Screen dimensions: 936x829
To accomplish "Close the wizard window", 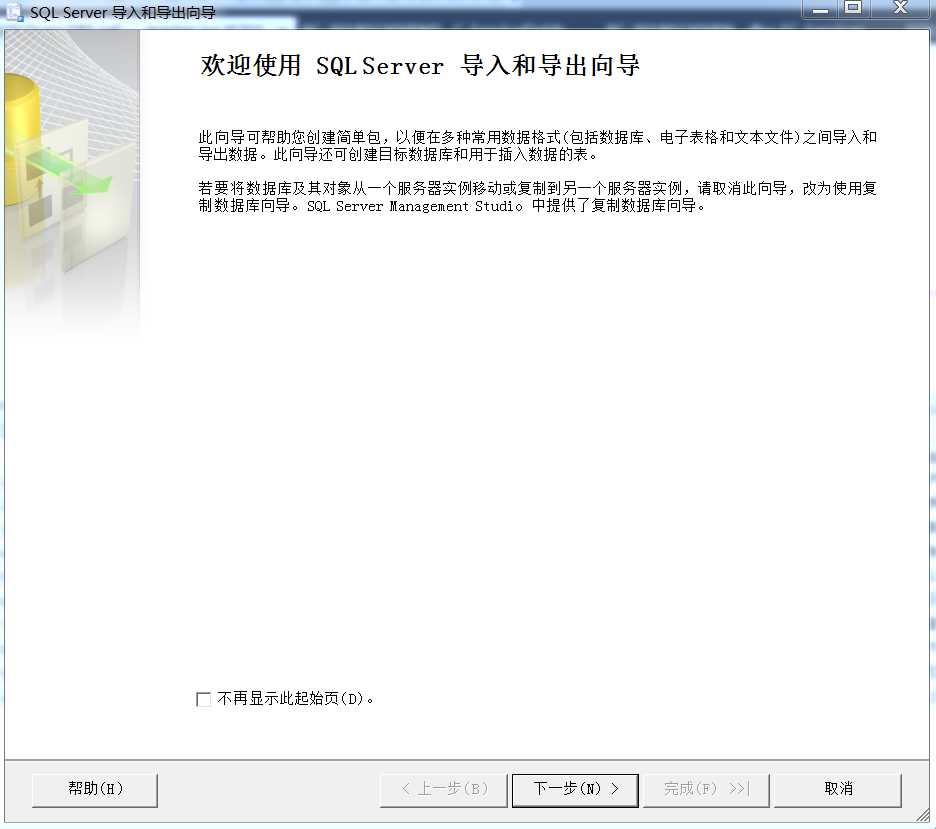I will pos(900,9).
